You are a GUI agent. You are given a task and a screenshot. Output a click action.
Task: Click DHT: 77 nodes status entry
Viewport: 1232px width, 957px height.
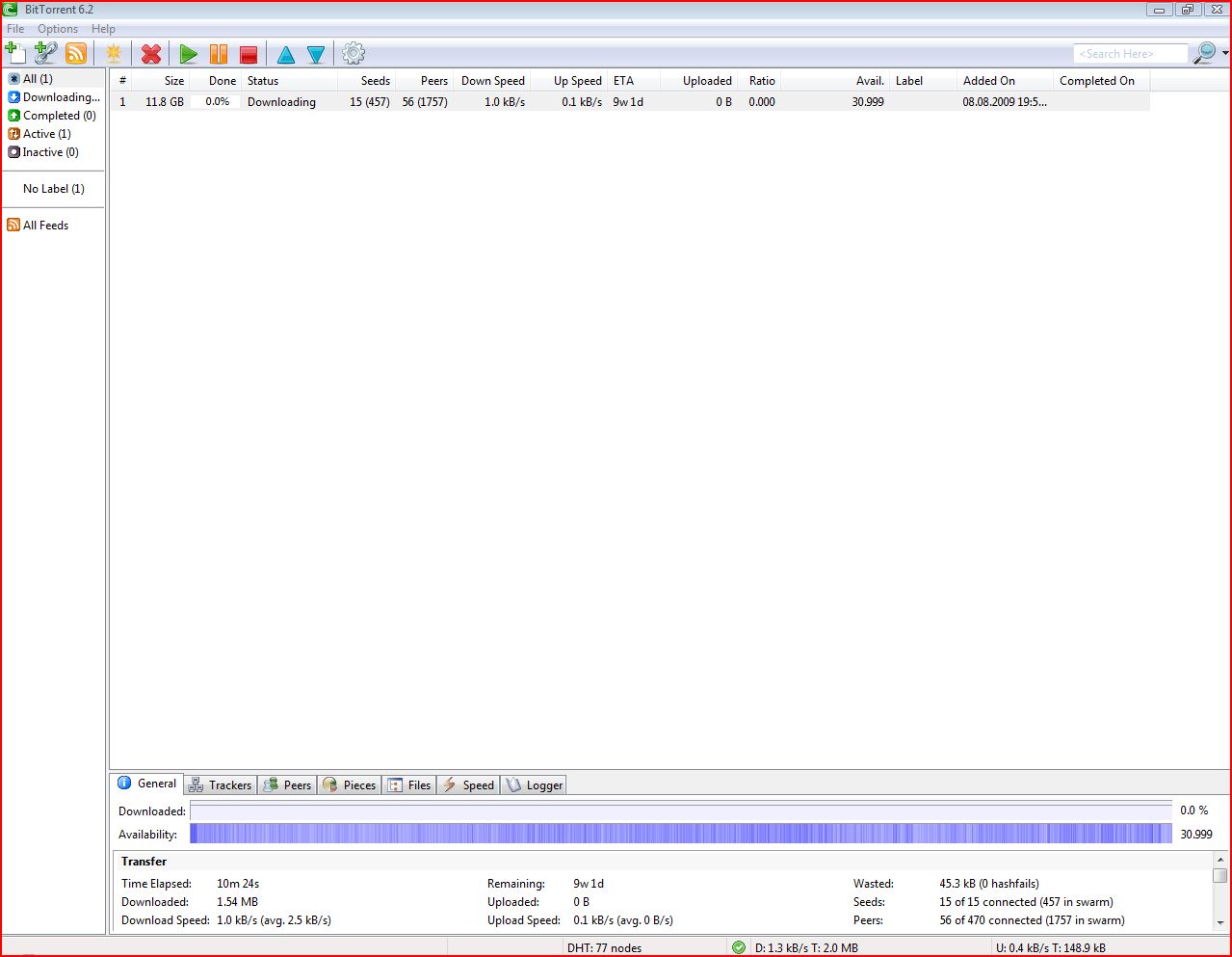[x=605, y=948]
